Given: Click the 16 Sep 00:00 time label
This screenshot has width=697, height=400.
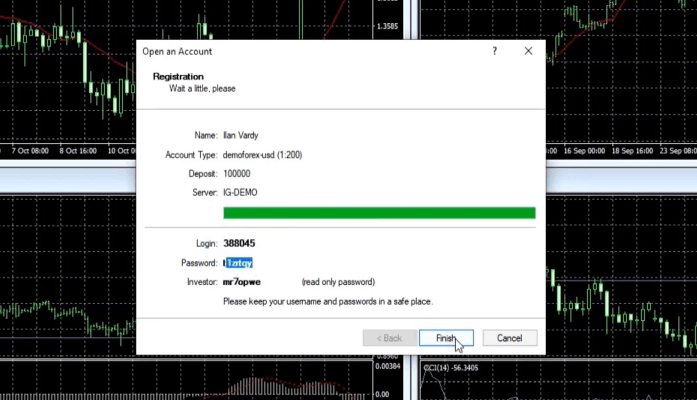Looking at the screenshot, I should 584,151.
